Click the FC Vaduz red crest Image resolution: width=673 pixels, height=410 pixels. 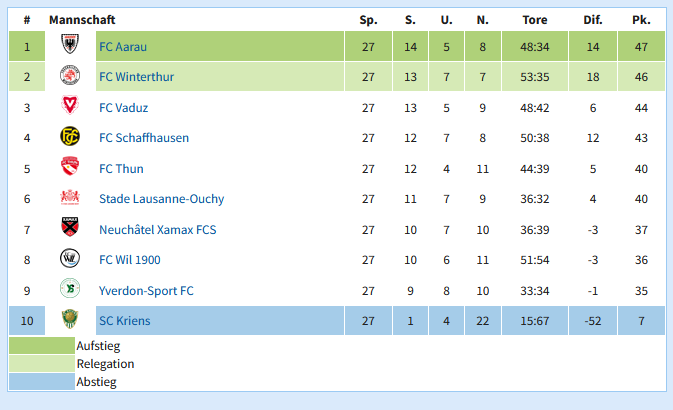[70, 105]
